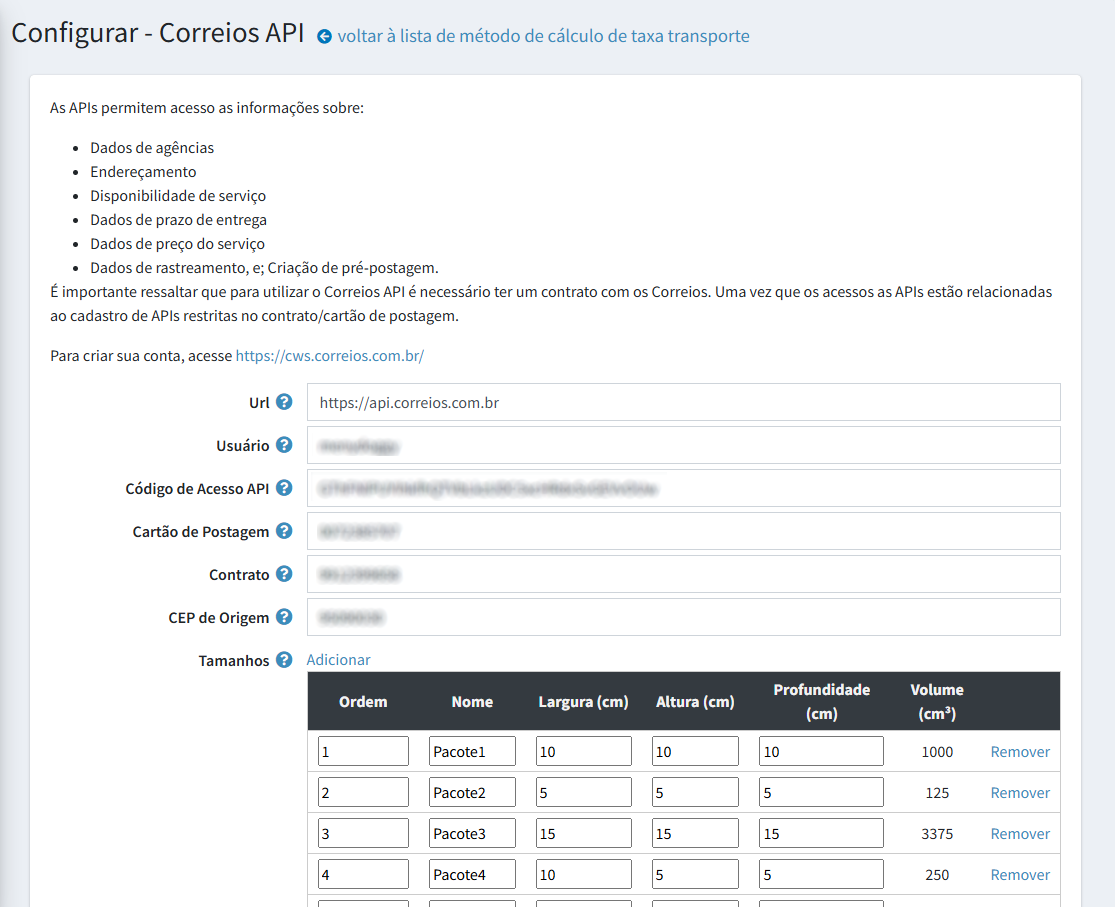Show help tooltip for Usuário field
Image resolution: width=1115 pixels, height=907 pixels.
click(x=284, y=445)
